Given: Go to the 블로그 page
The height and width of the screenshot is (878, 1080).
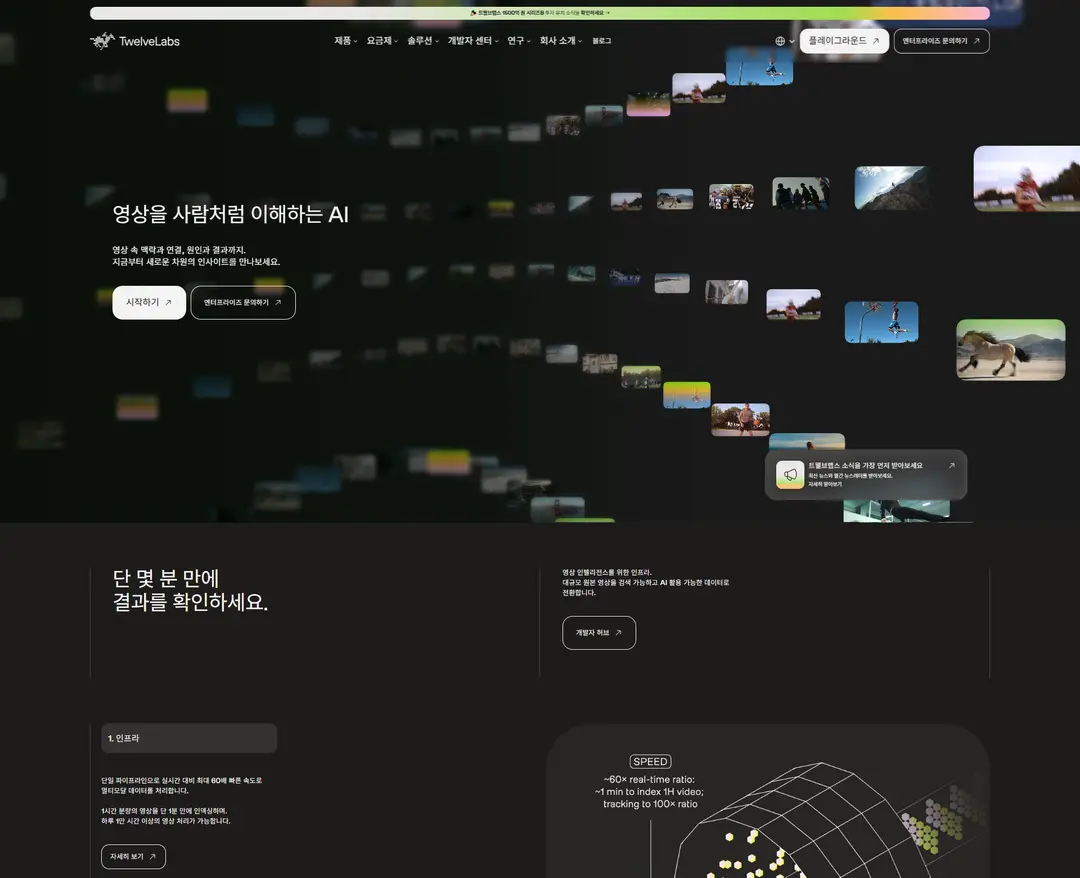Looking at the screenshot, I should click(601, 41).
